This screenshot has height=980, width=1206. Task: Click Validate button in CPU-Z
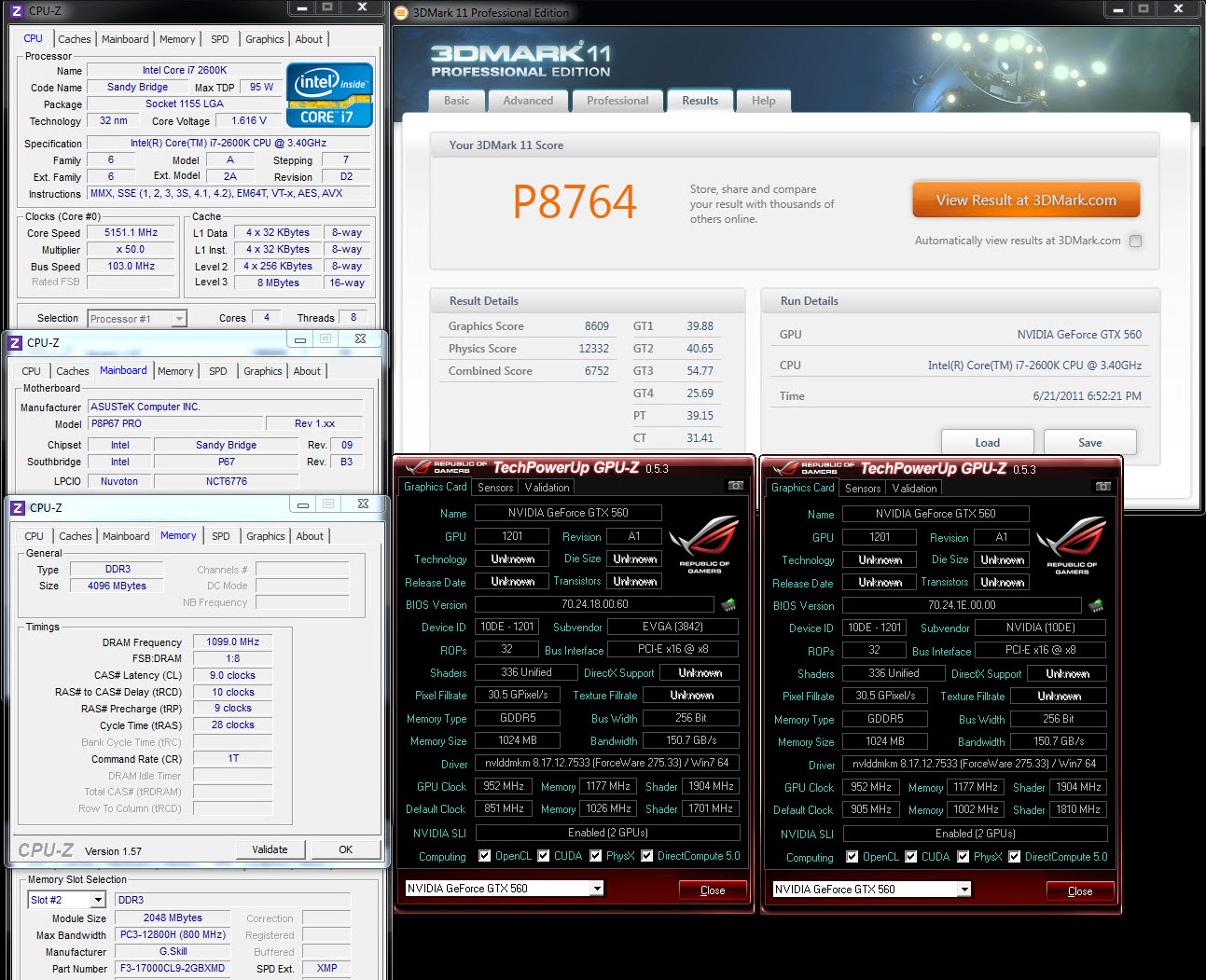click(270, 849)
